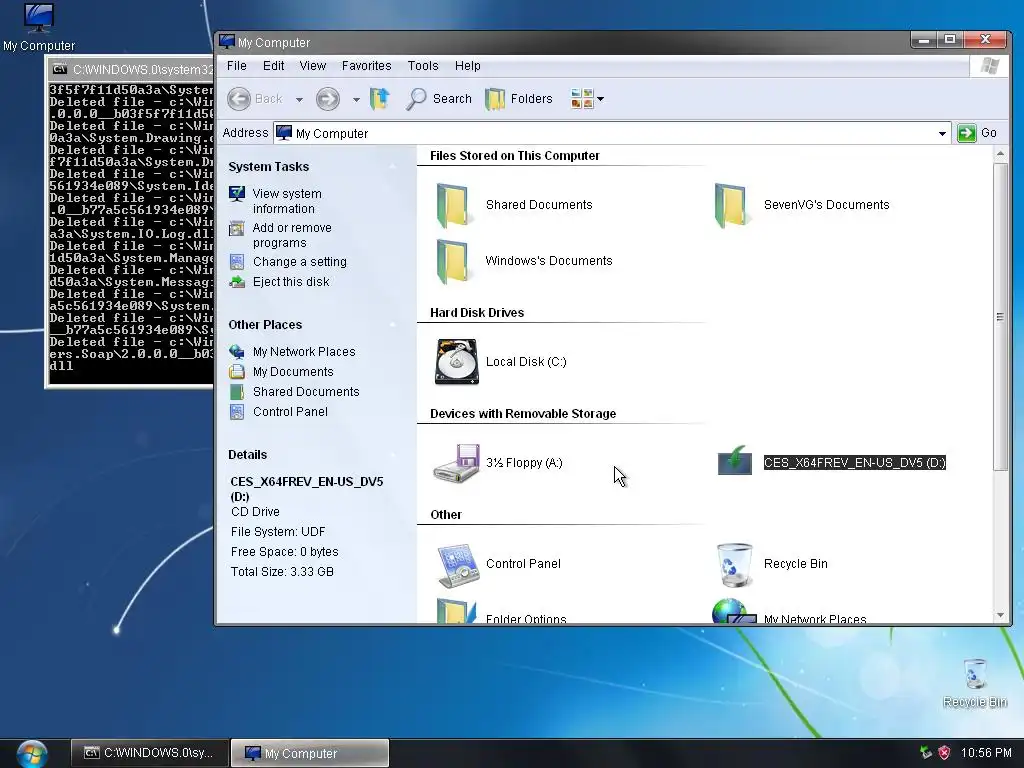Minimize the My Computer window

[923, 40]
